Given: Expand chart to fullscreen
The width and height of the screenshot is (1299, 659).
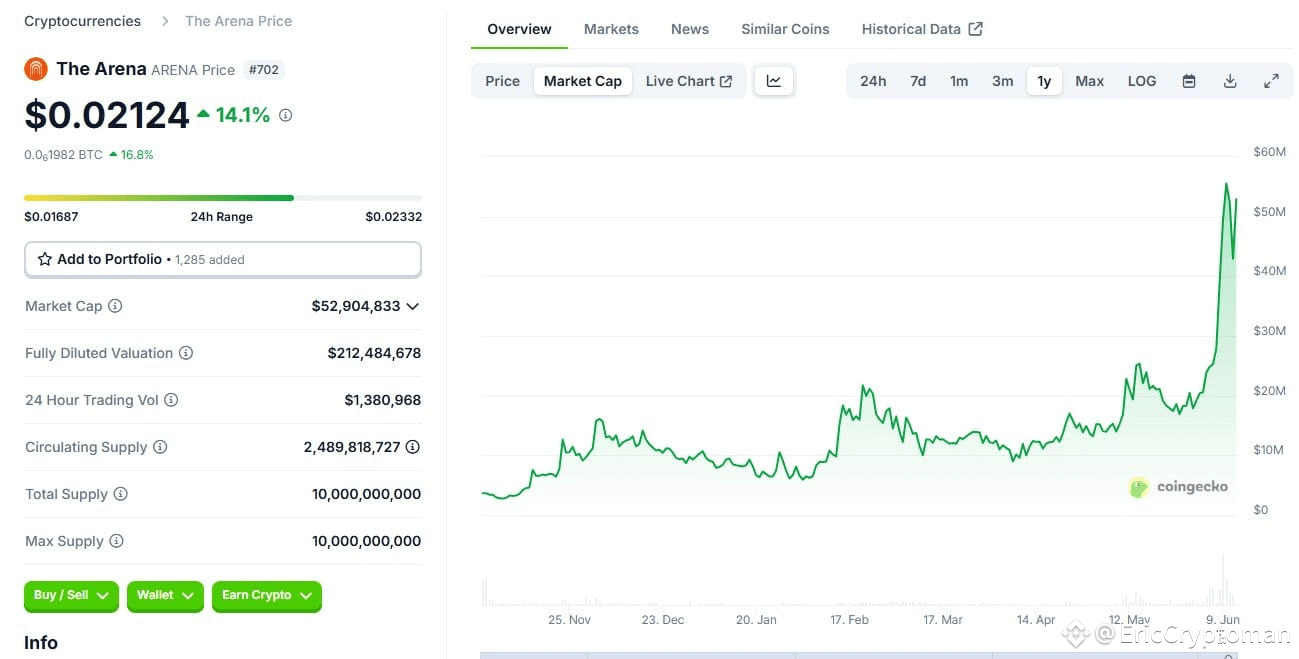Looking at the screenshot, I should (1271, 81).
